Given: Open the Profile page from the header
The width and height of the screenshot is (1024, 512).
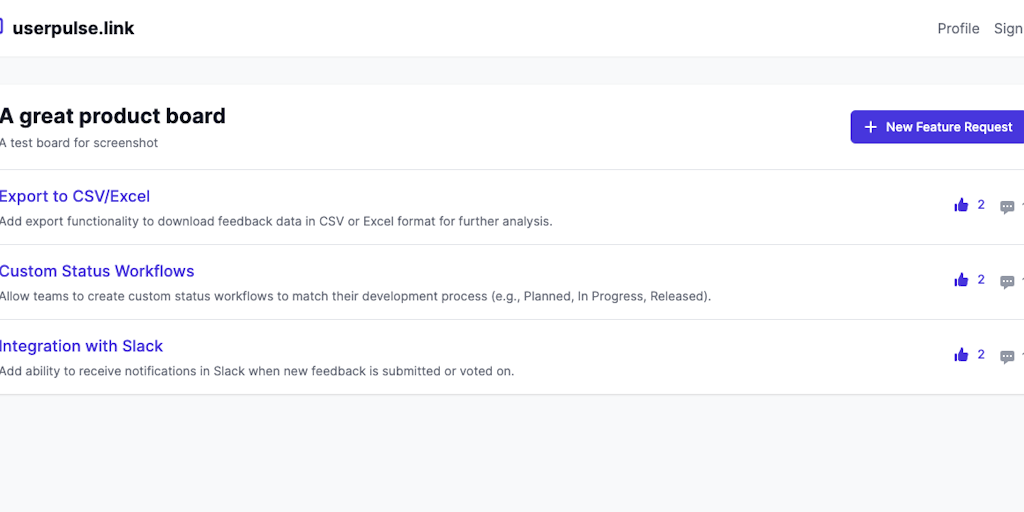Looking at the screenshot, I should point(958,28).
